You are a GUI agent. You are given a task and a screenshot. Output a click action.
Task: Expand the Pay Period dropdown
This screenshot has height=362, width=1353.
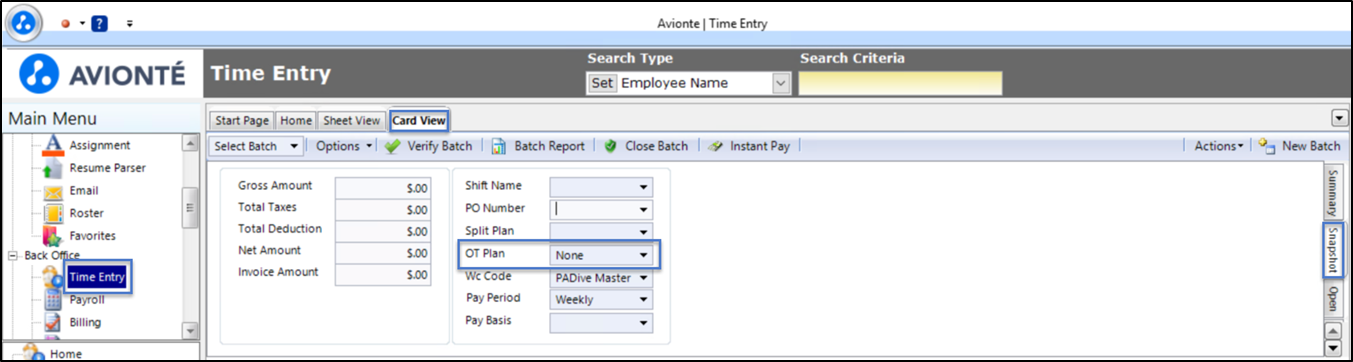[643, 300]
